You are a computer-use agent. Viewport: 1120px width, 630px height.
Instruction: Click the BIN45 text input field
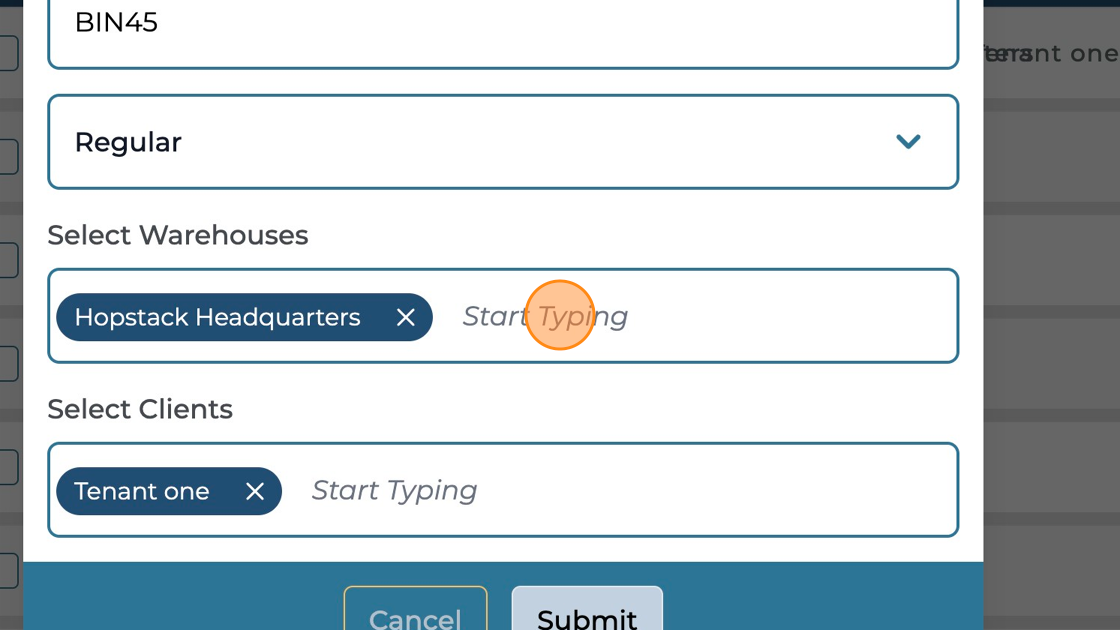502,24
